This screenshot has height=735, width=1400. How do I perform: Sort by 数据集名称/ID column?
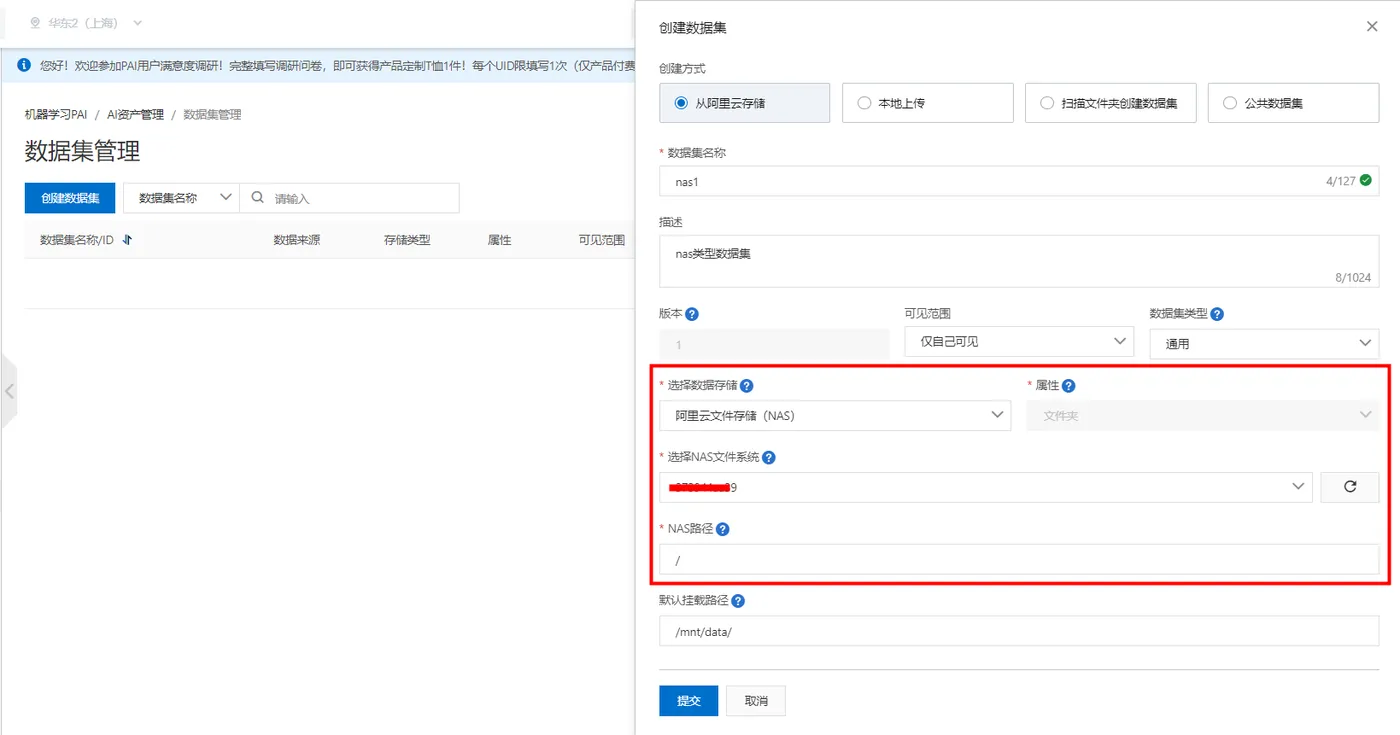coord(127,240)
